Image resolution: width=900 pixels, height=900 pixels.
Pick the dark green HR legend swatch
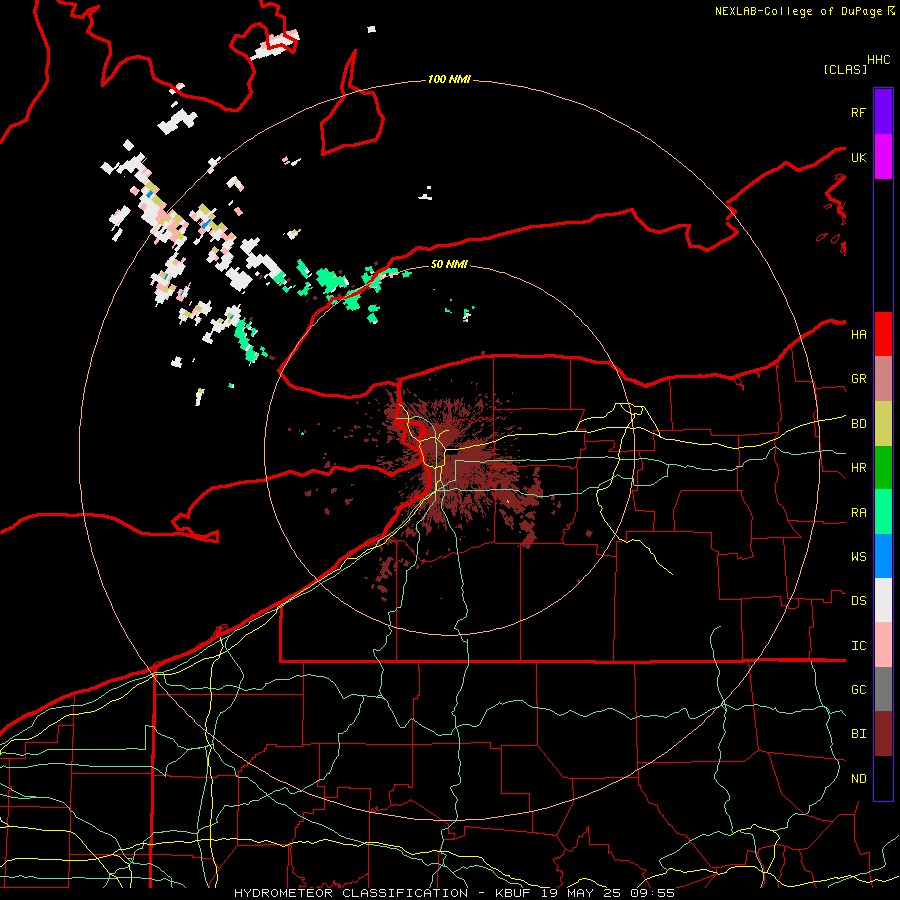[883, 468]
